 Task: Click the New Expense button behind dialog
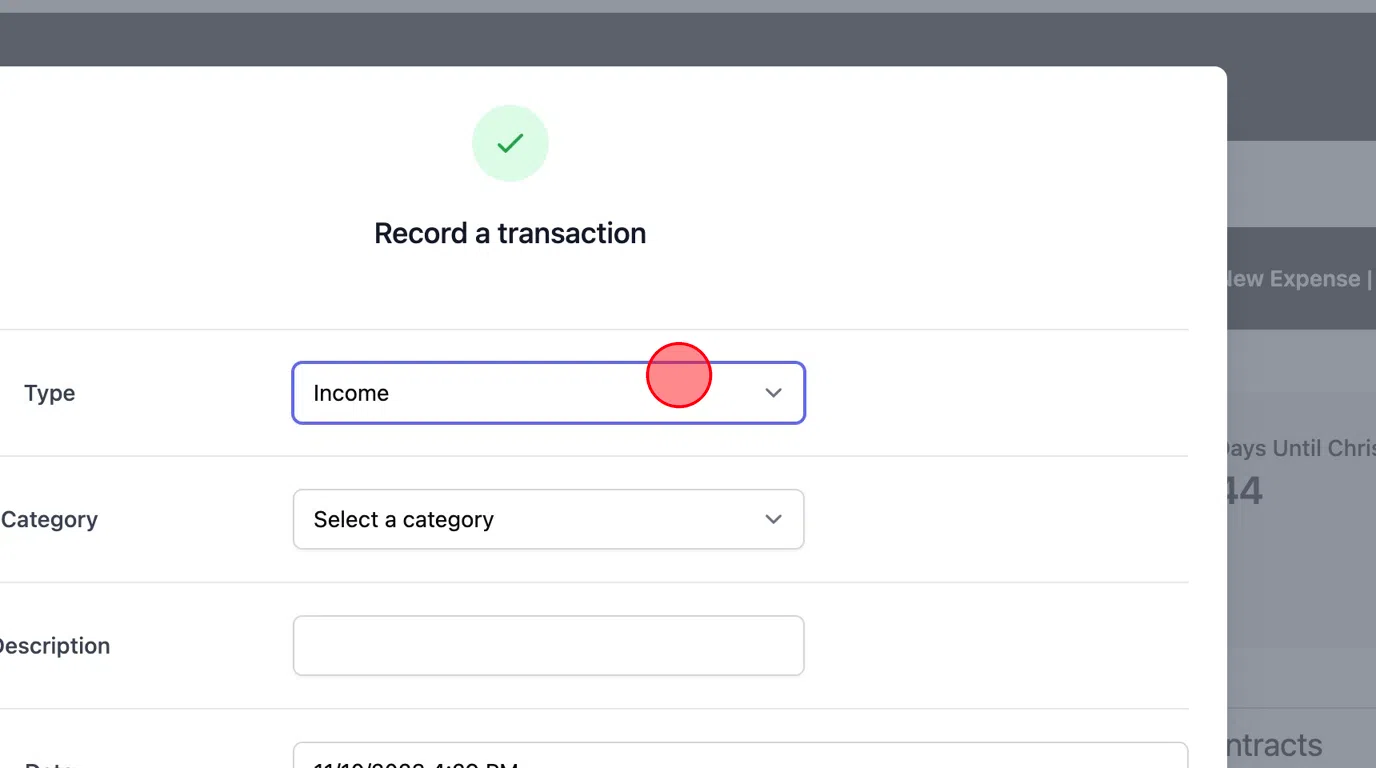(x=1295, y=279)
